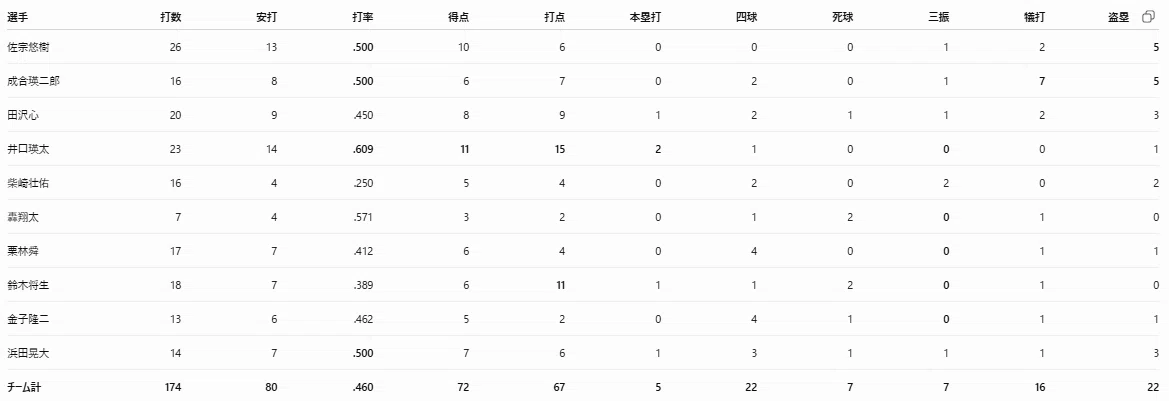1169x401 pixels.
Task: Select the 打率 column header
Action: point(363,16)
